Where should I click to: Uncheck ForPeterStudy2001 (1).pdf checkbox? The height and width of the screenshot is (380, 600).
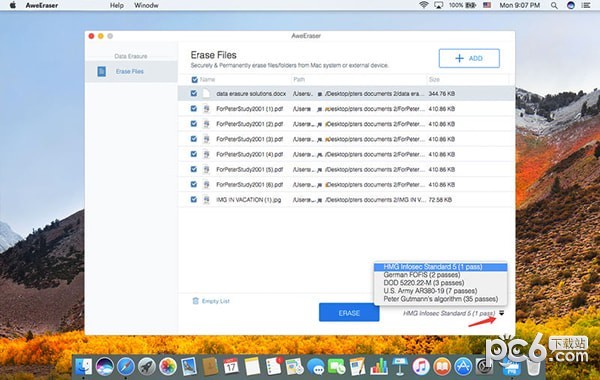pyautogui.click(x=194, y=109)
